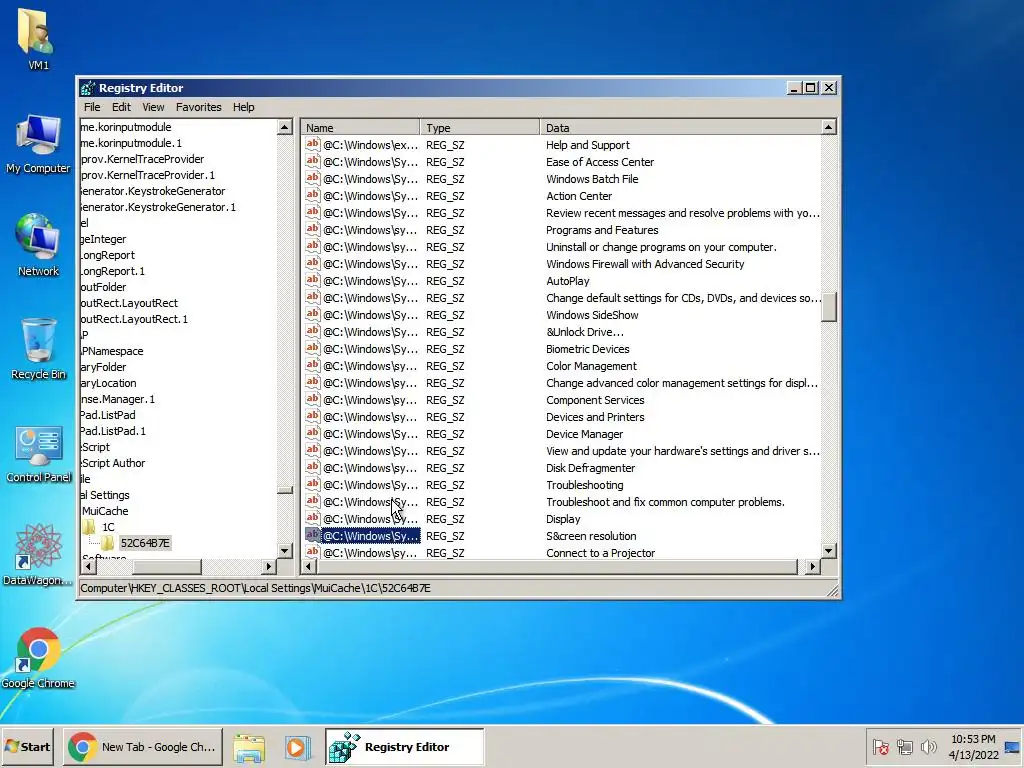Click the network tray icon
1024x768 pixels.
tap(904, 746)
